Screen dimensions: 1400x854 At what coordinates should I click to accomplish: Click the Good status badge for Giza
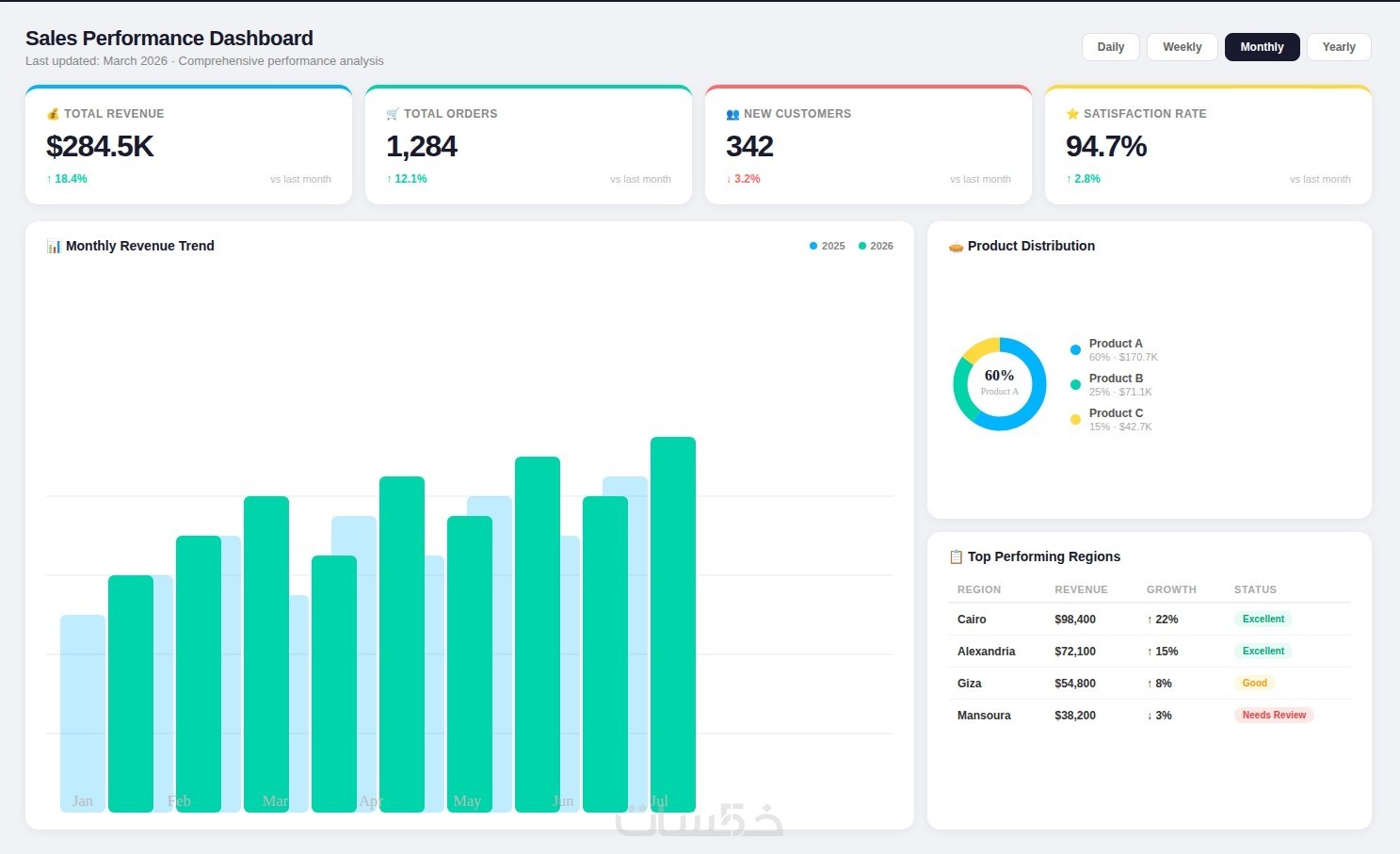[x=1254, y=684]
